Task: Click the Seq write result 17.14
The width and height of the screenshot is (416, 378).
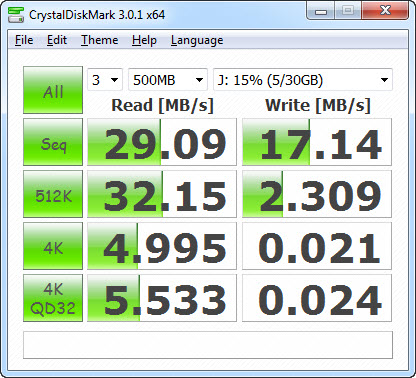Action: coord(317,142)
